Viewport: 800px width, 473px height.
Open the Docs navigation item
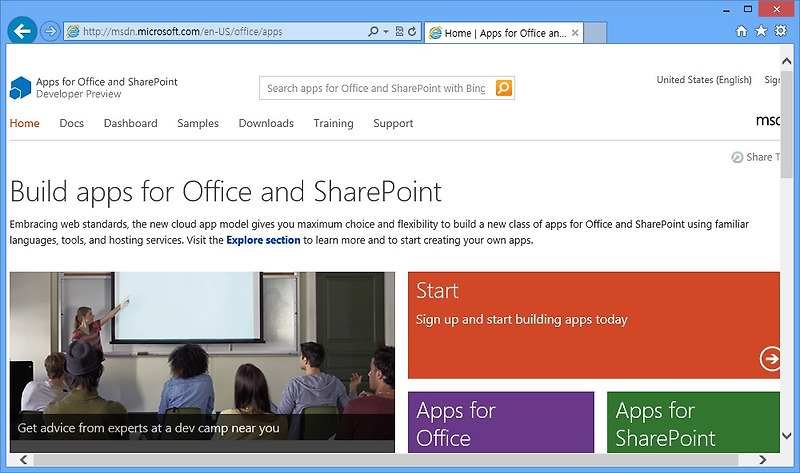(71, 123)
